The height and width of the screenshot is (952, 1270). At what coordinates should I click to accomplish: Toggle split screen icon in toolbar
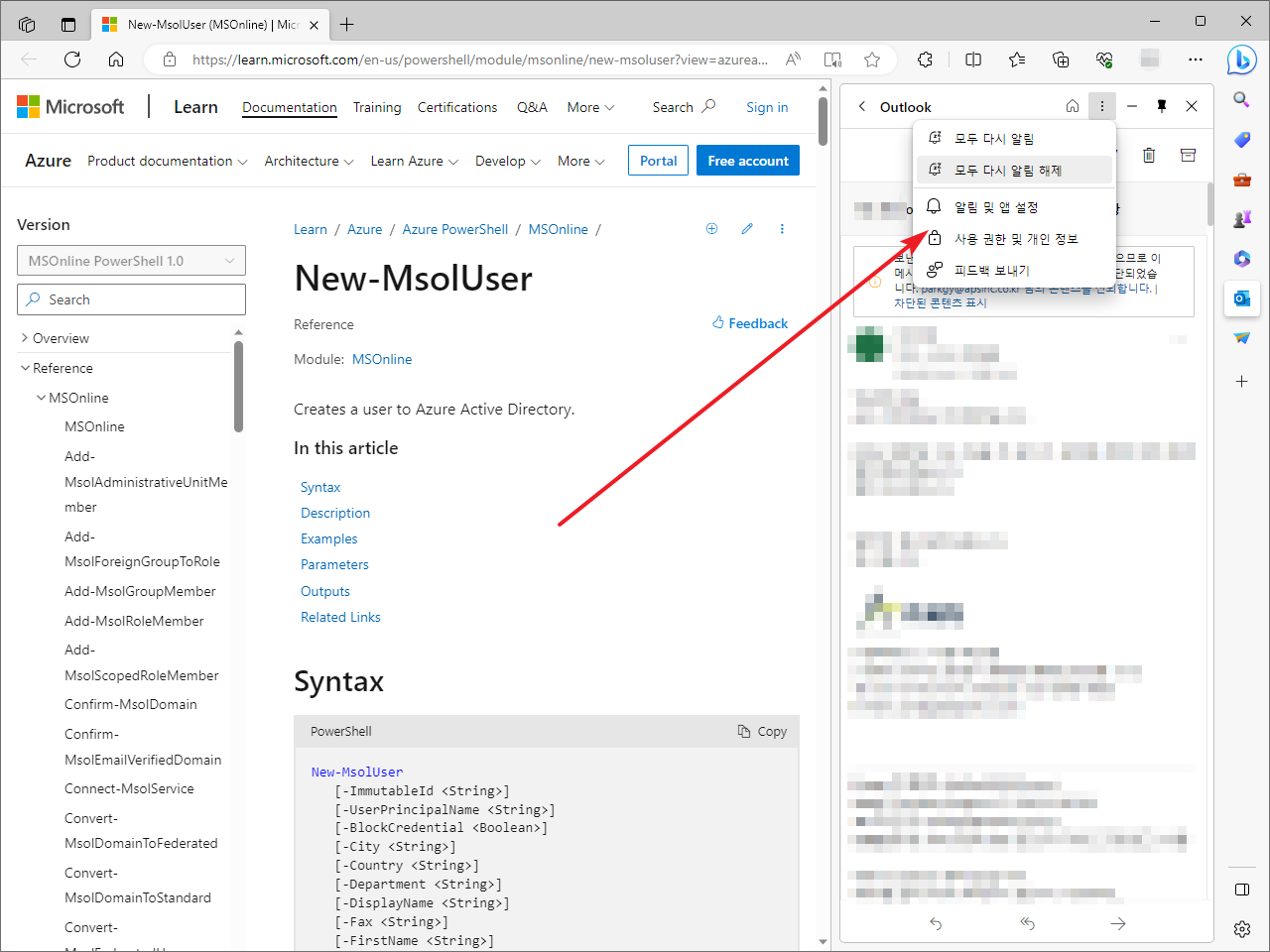pos(973,59)
